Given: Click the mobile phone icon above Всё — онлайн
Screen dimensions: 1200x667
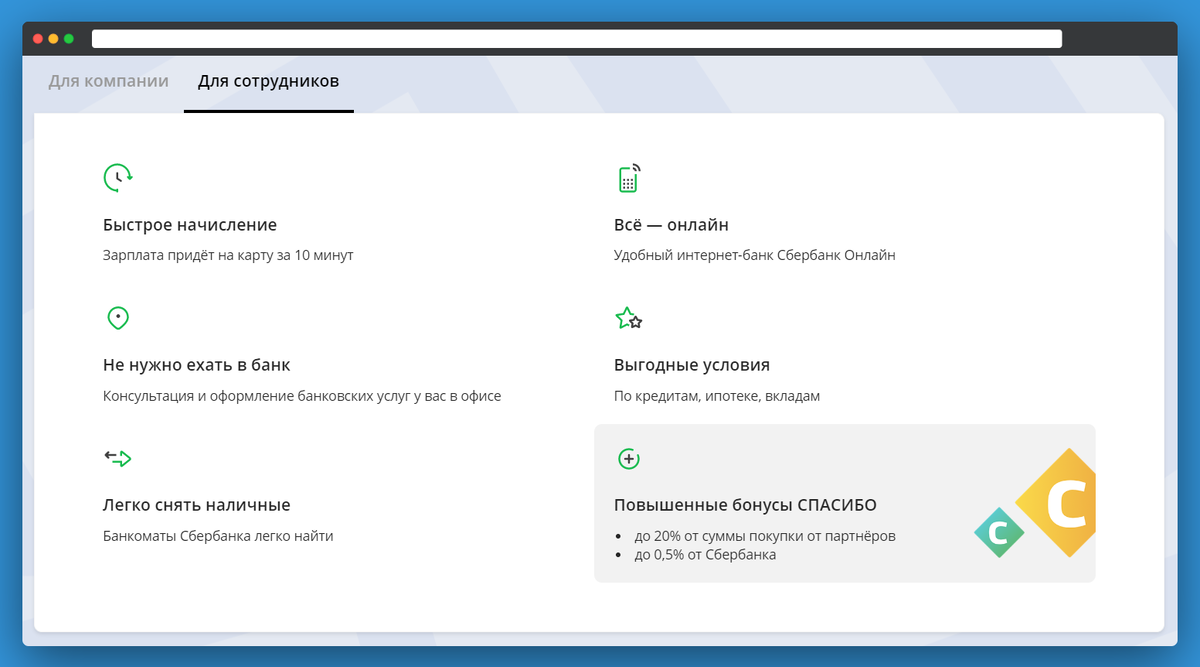Looking at the screenshot, I should (628, 178).
